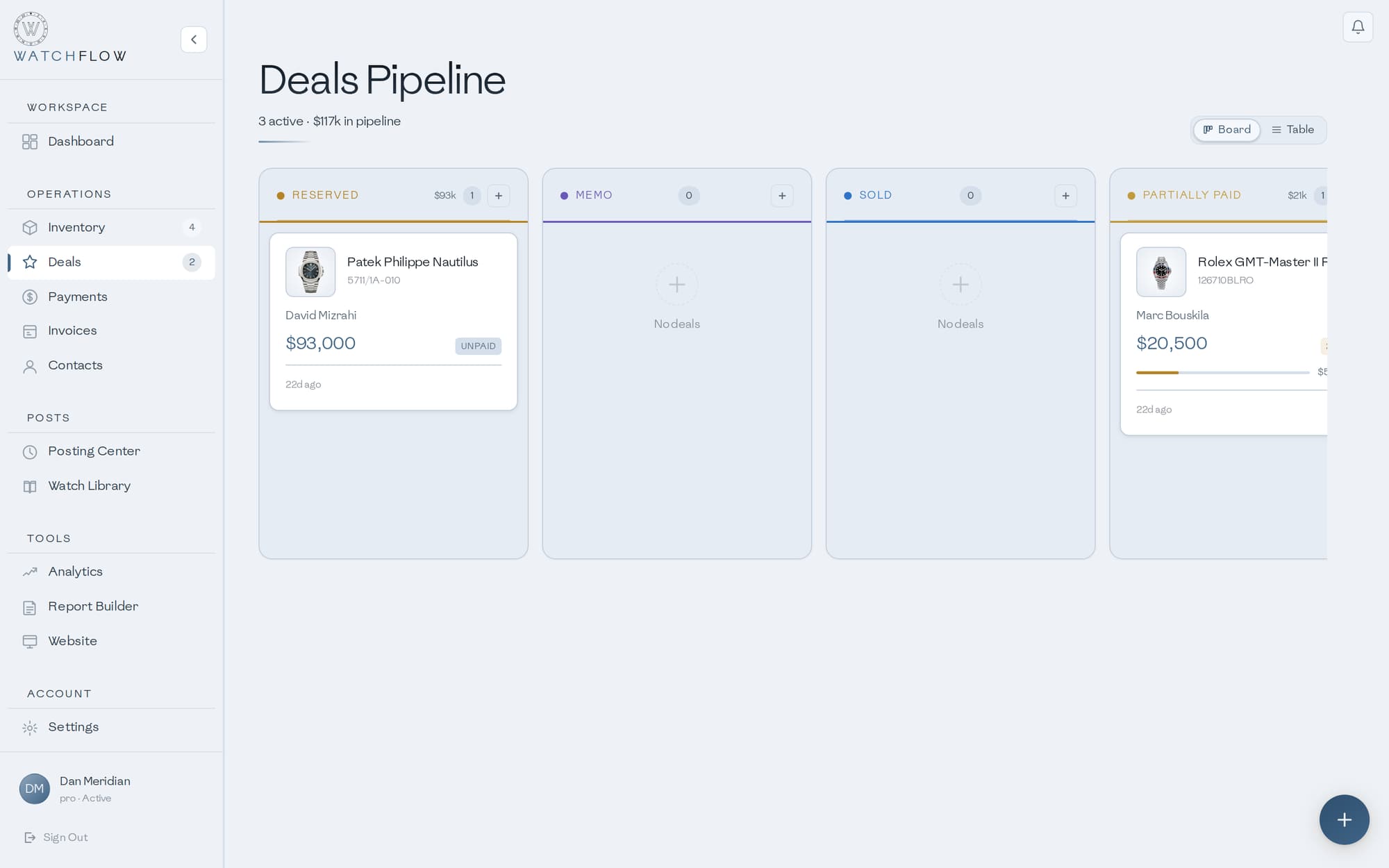This screenshot has height=868, width=1389.
Task: Click the Rolex deal payment progress bar
Action: pos(1223,373)
